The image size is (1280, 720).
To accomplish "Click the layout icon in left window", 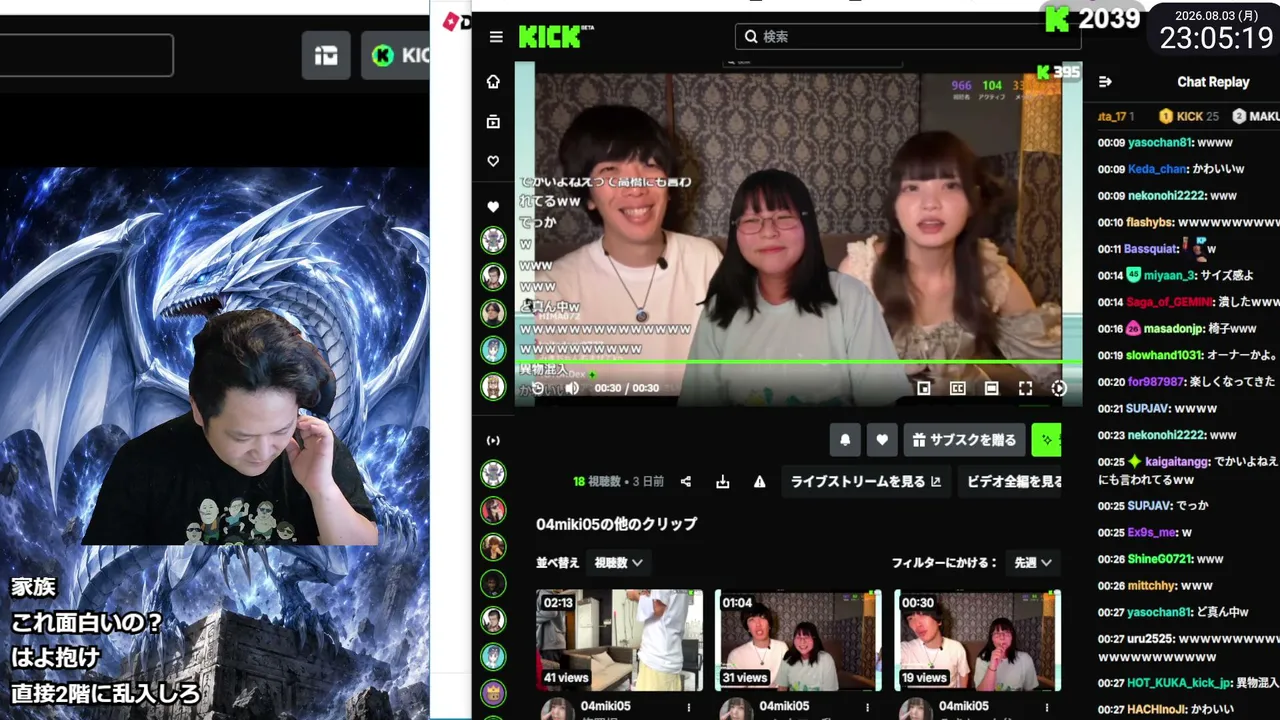I will pyautogui.click(x=326, y=56).
